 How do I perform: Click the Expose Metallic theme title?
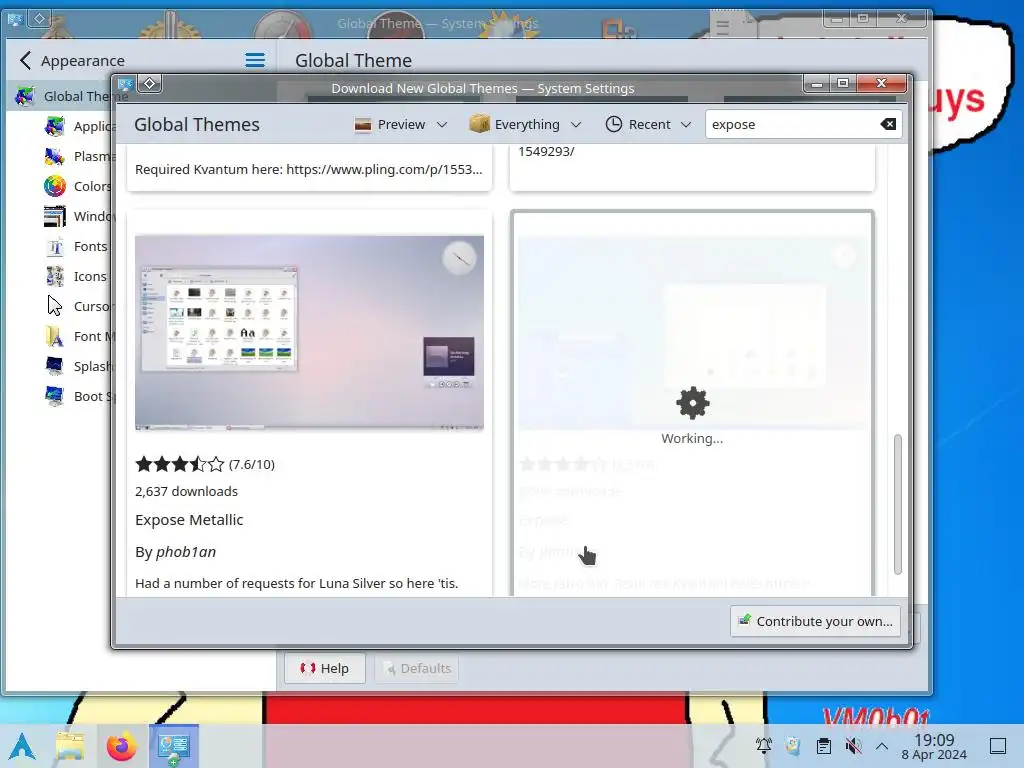click(189, 520)
